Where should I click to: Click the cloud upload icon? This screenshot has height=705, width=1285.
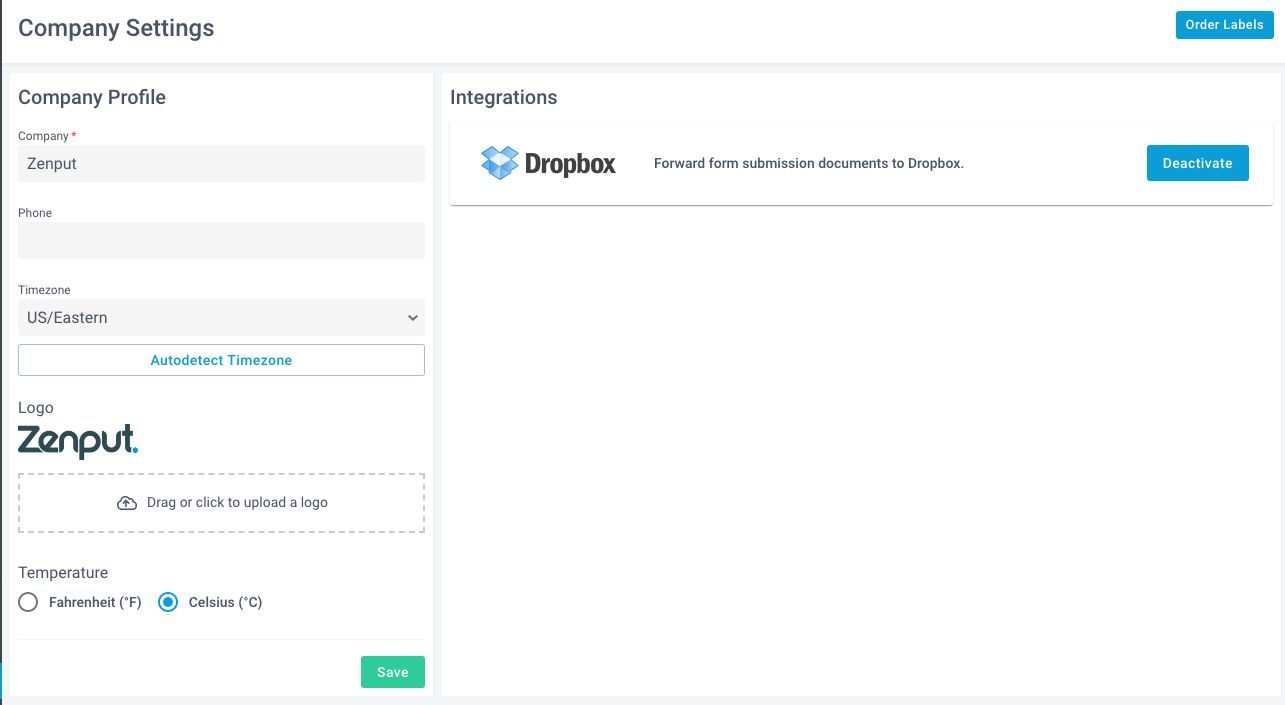coord(127,503)
